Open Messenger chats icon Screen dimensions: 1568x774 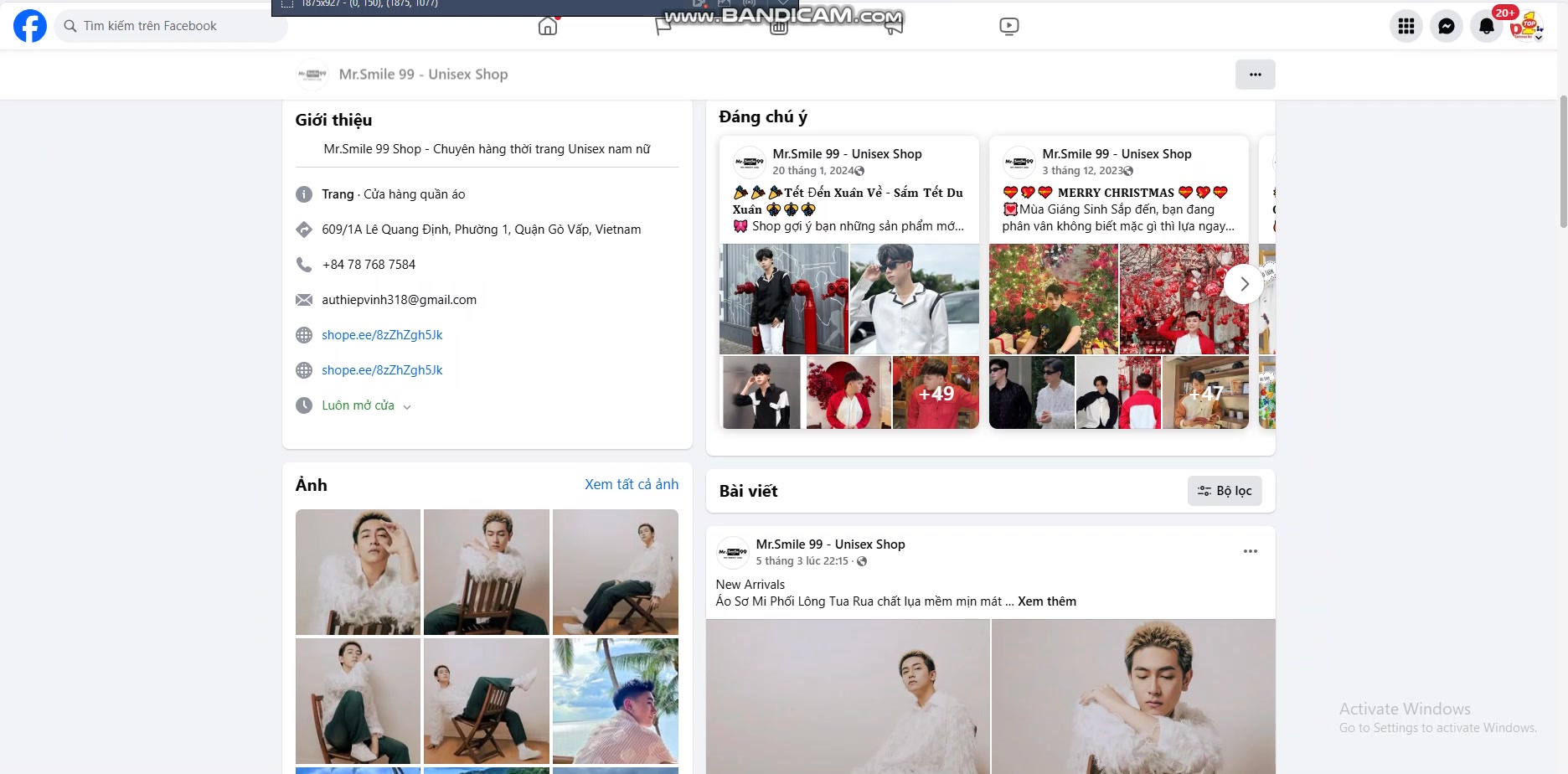click(1447, 25)
